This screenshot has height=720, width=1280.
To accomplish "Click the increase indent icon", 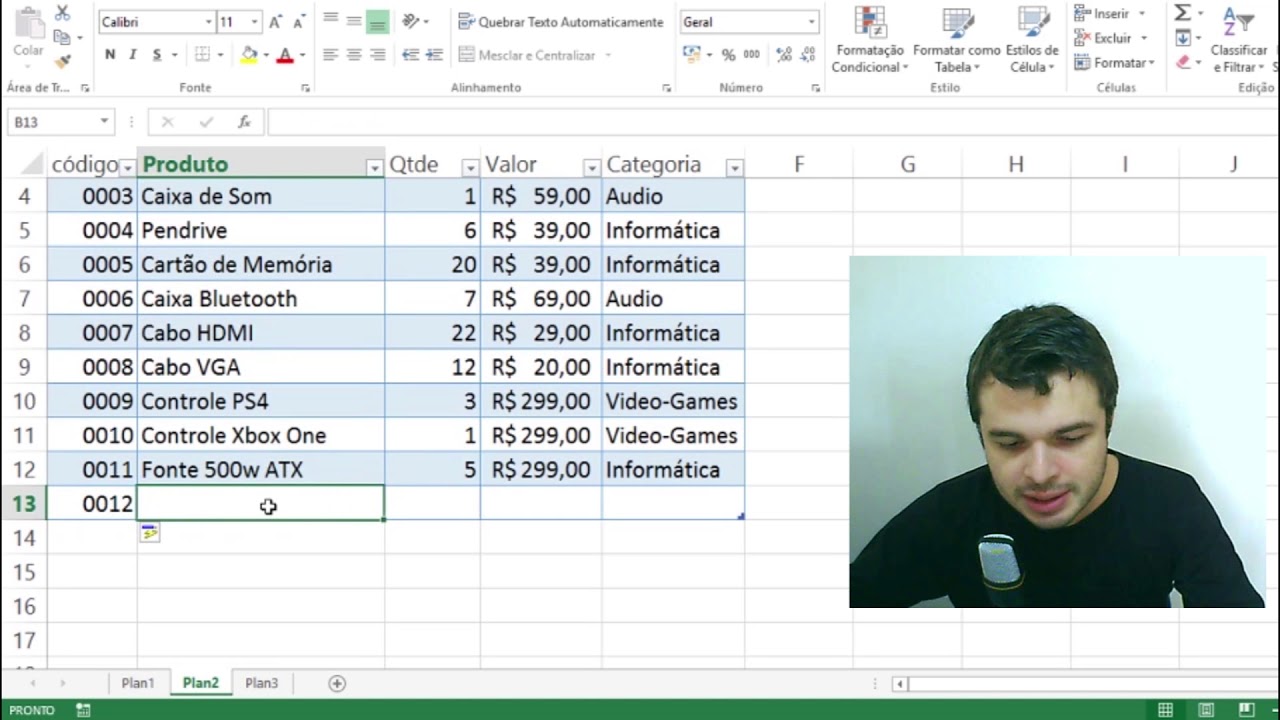I will tap(435, 55).
